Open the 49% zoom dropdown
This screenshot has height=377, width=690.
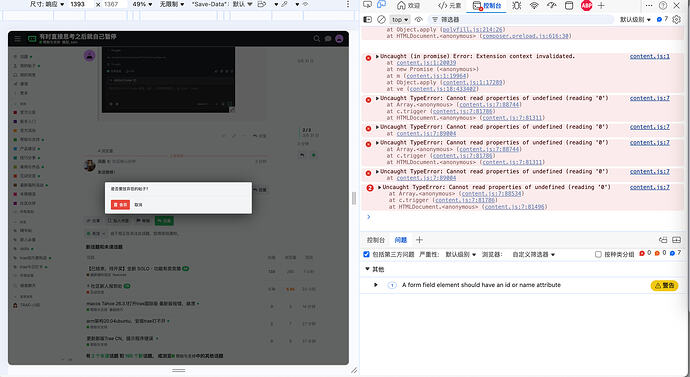click(142, 4)
